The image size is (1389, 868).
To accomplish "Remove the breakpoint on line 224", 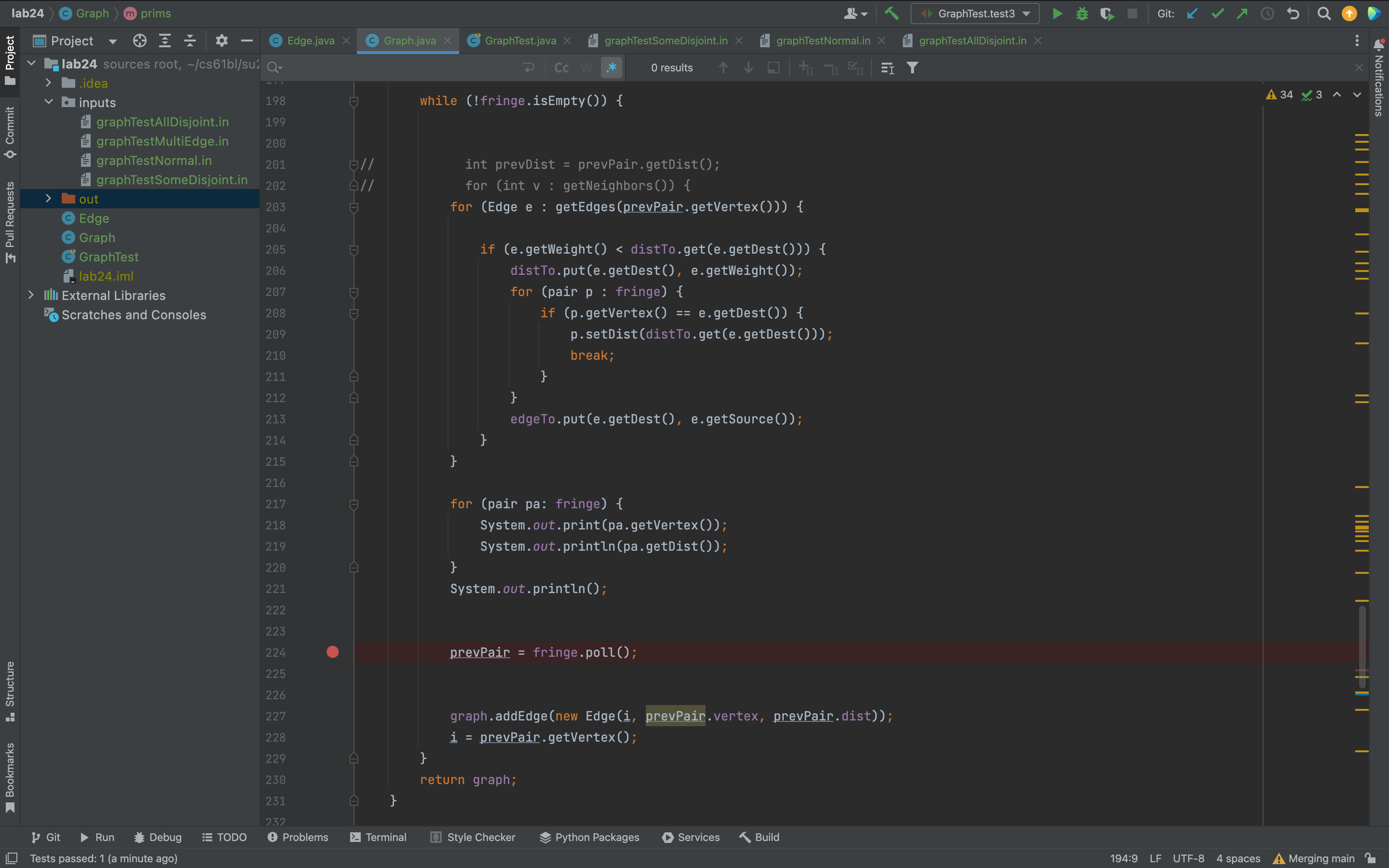I will [332, 652].
